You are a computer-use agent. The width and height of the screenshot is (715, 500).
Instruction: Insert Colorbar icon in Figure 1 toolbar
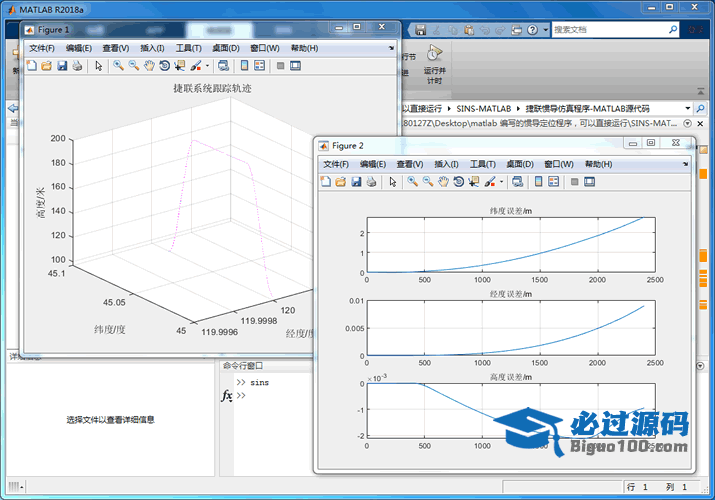click(244, 66)
